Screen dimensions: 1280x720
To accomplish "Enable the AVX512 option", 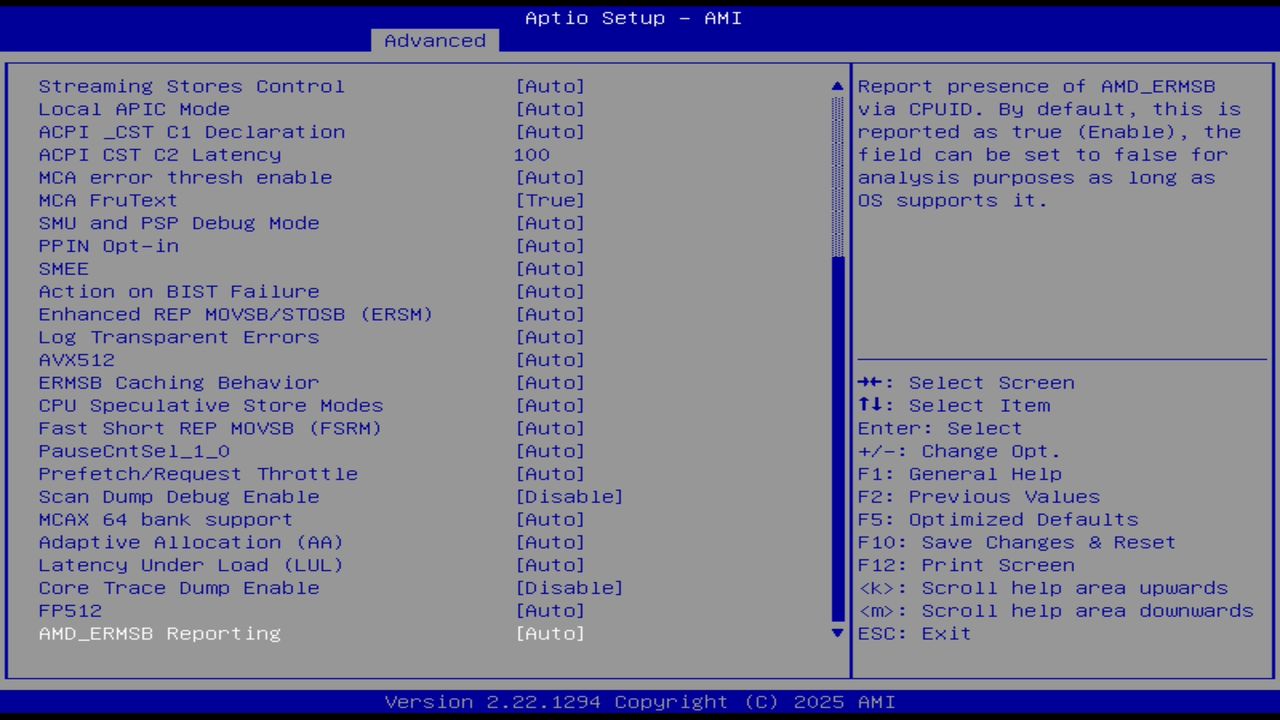I will coord(550,359).
